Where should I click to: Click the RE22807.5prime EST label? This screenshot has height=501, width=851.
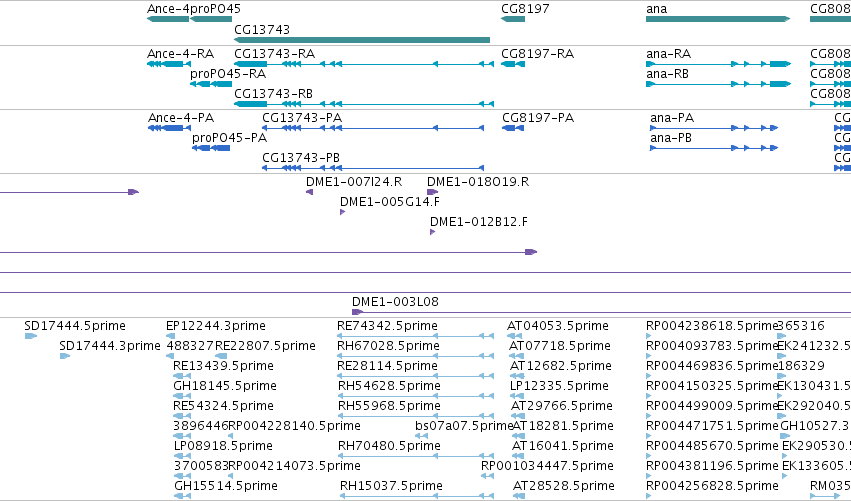(265, 346)
